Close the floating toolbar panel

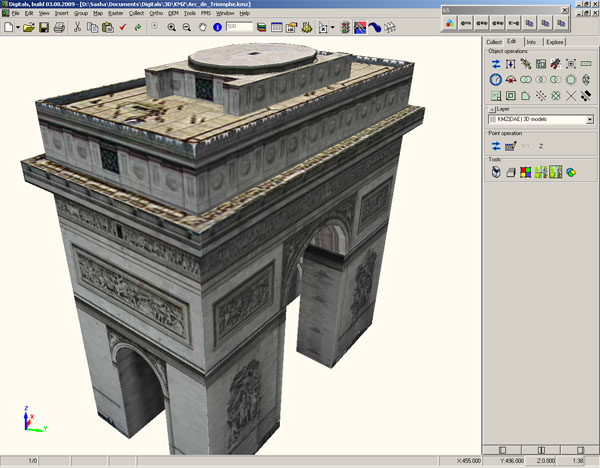564,10
